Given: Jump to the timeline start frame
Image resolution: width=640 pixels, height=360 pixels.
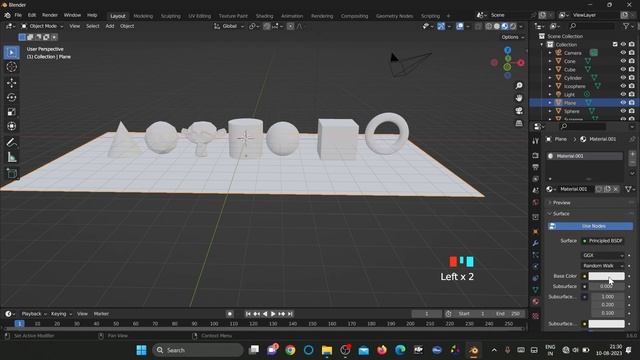Looking at the screenshot, I should tap(248, 314).
